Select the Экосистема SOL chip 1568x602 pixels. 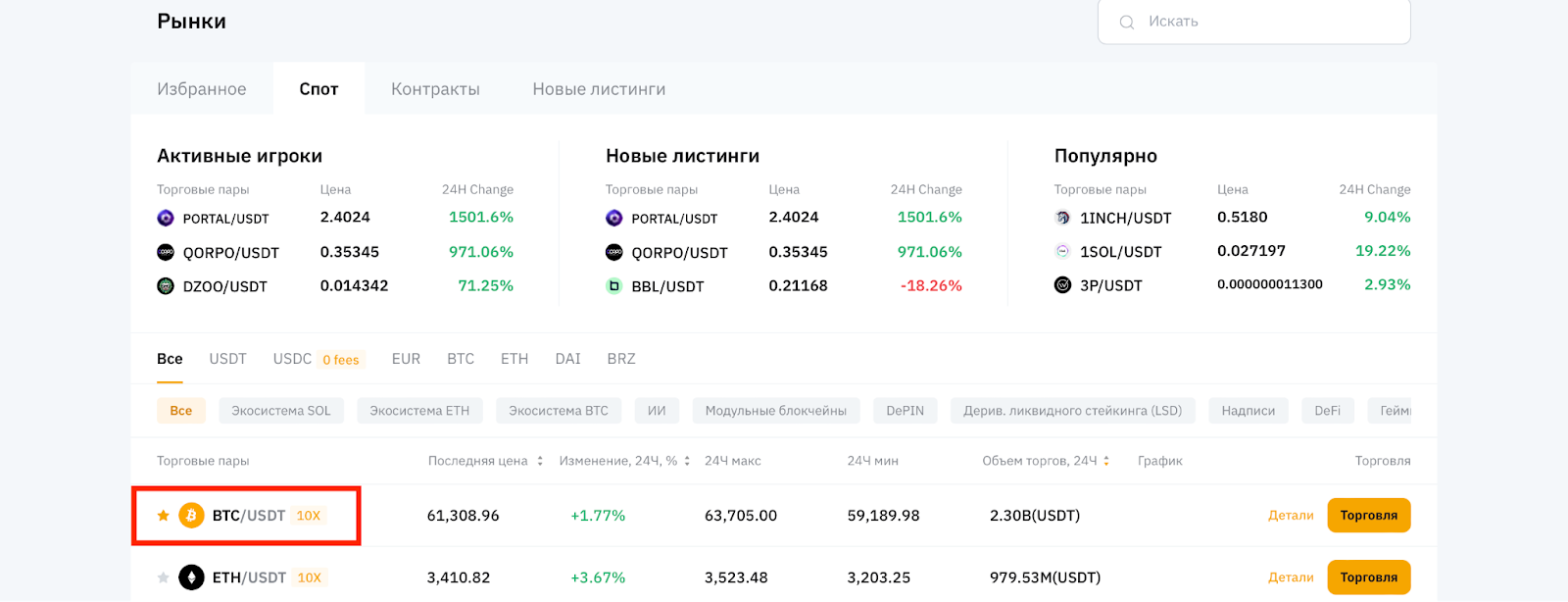click(x=281, y=411)
